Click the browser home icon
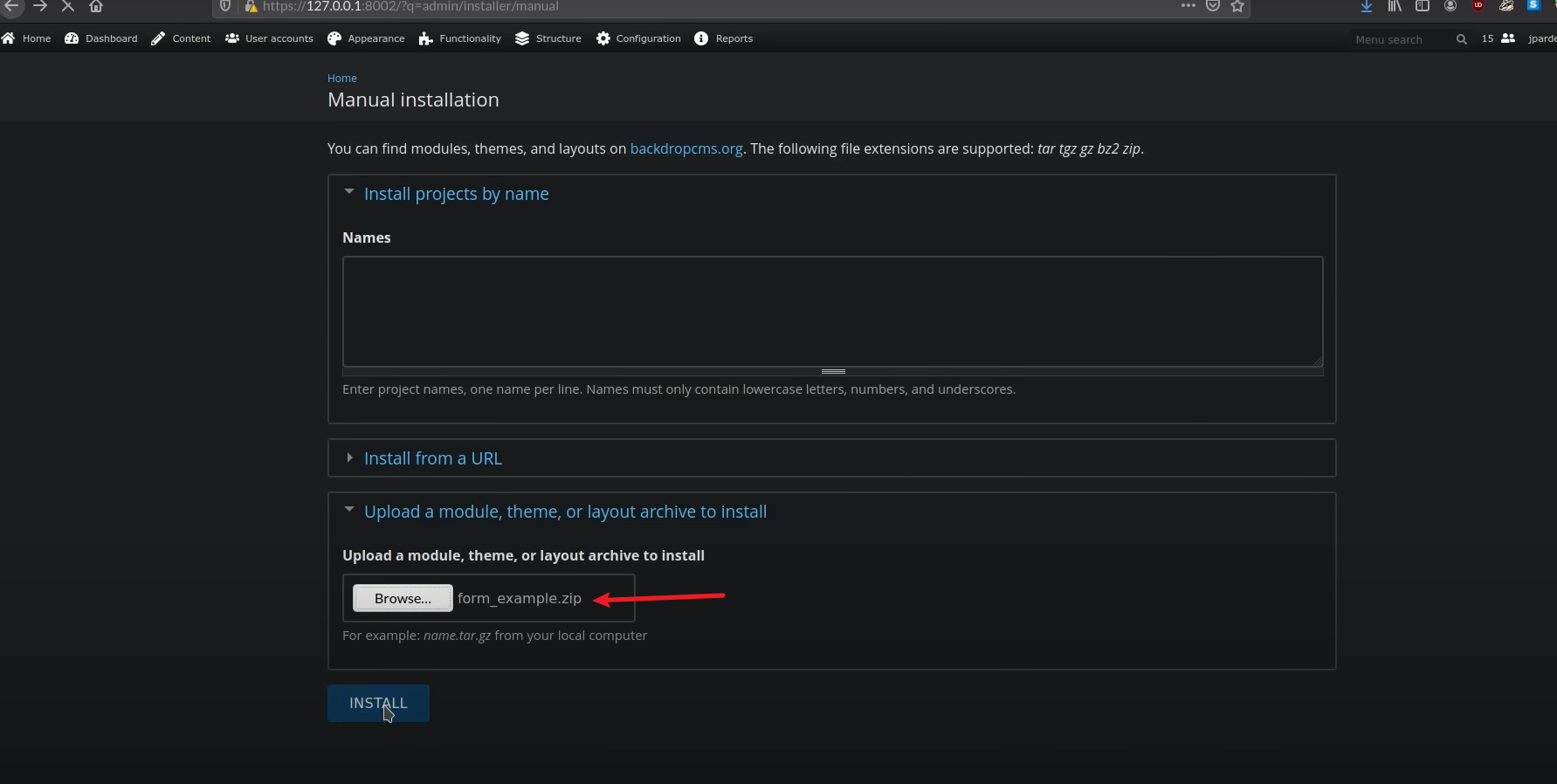This screenshot has height=784, width=1557. click(96, 6)
